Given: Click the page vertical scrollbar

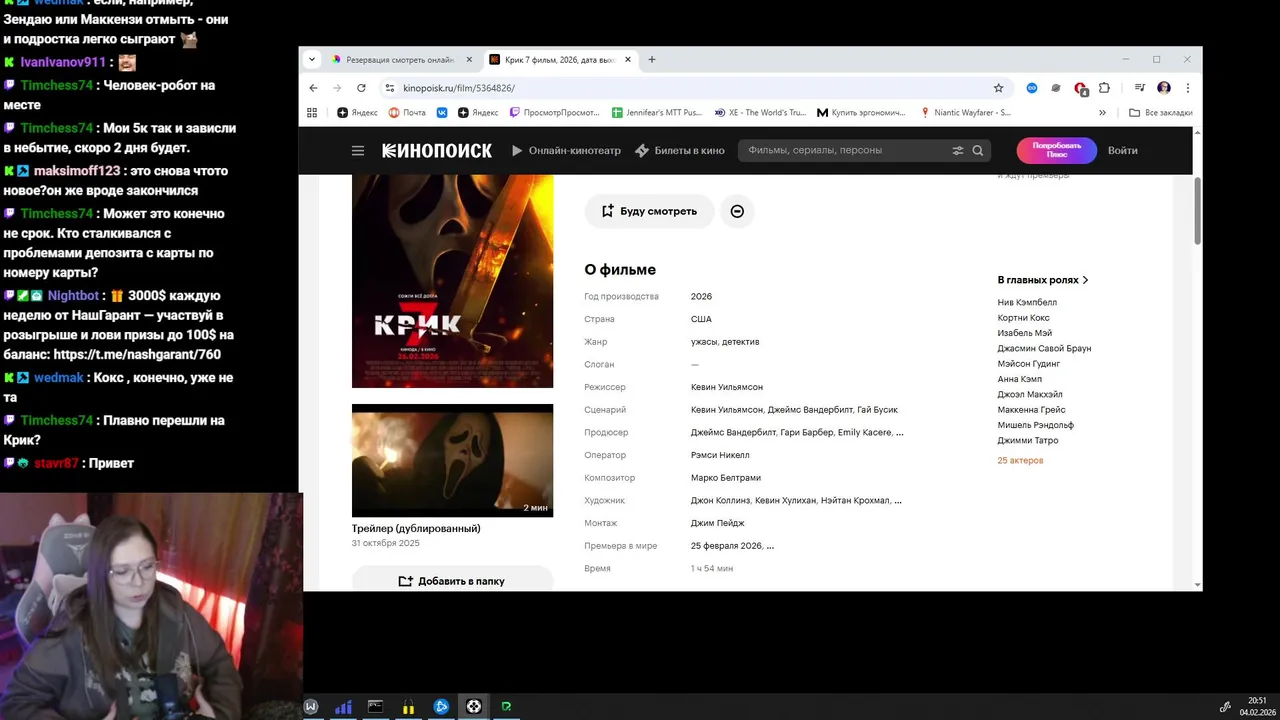Looking at the screenshot, I should 1197,210.
